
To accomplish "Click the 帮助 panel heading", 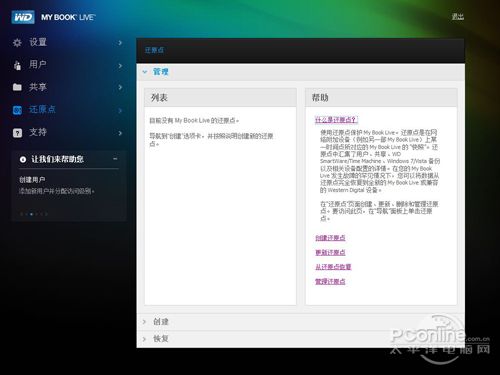I will point(320,98).
